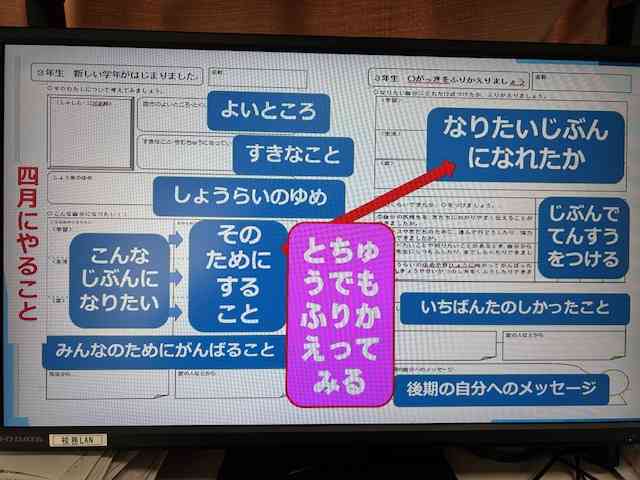This screenshot has width=640, height=480.
Task: Click the bottom blue arrow beside こんなじぶんになりたい
Action: 178,312
